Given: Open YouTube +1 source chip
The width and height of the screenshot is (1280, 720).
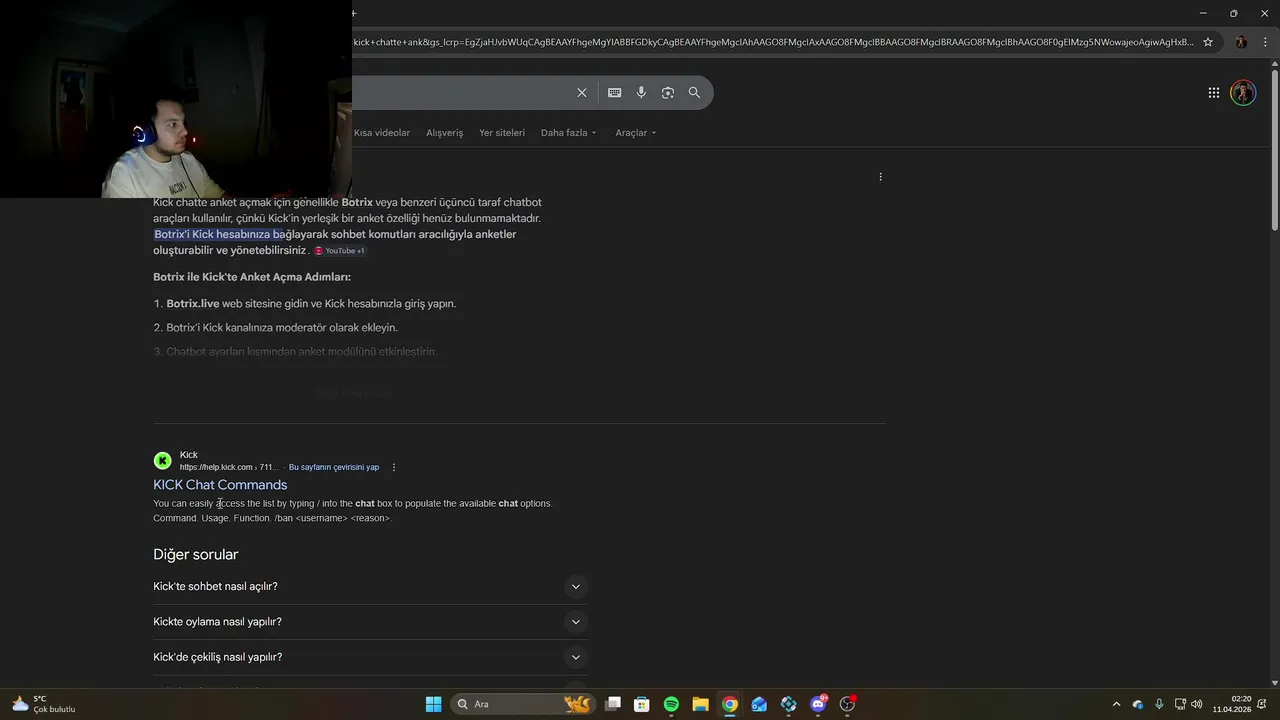Looking at the screenshot, I should pos(340,251).
